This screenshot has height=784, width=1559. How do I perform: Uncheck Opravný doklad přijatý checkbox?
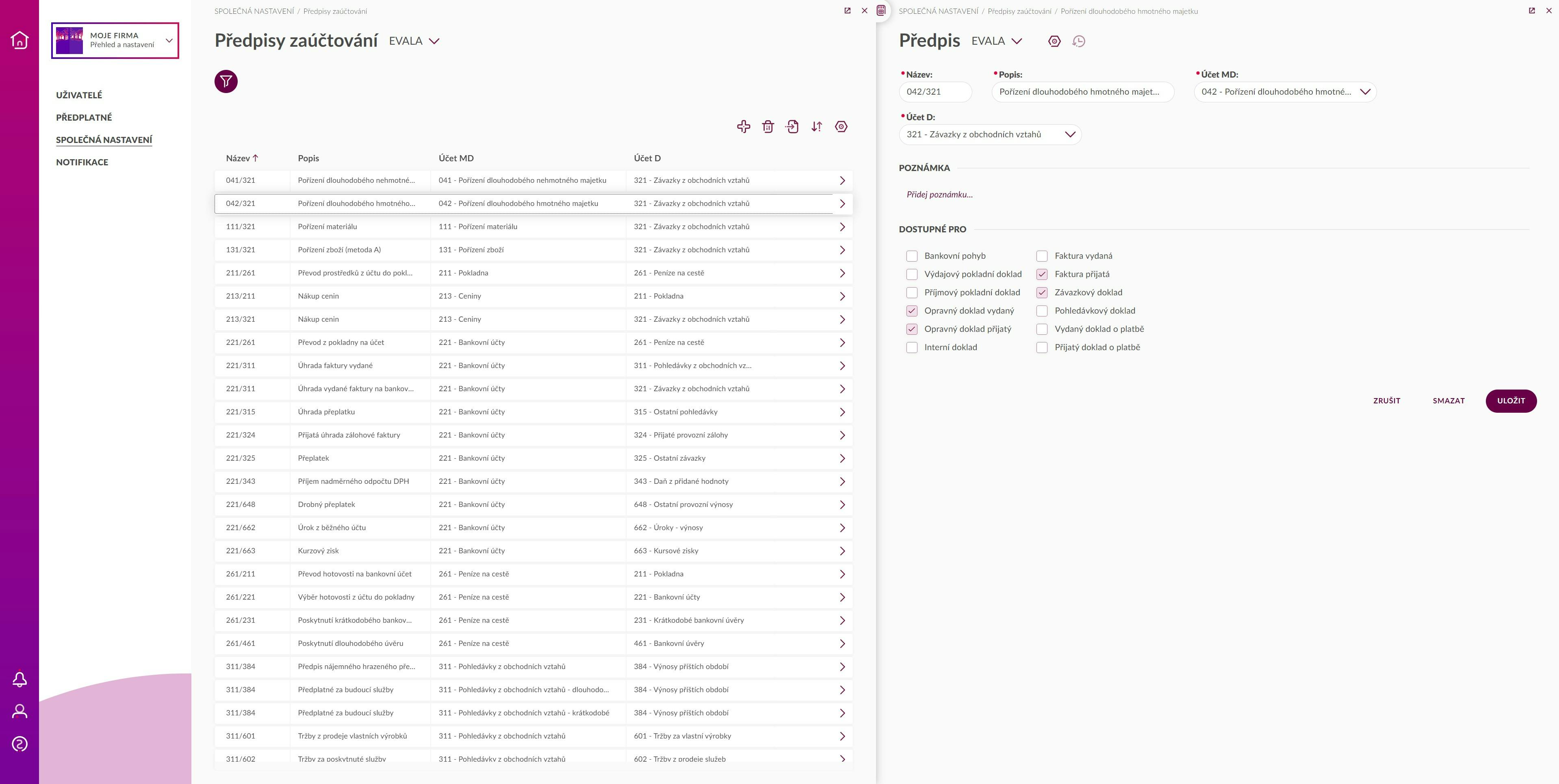pyautogui.click(x=911, y=329)
